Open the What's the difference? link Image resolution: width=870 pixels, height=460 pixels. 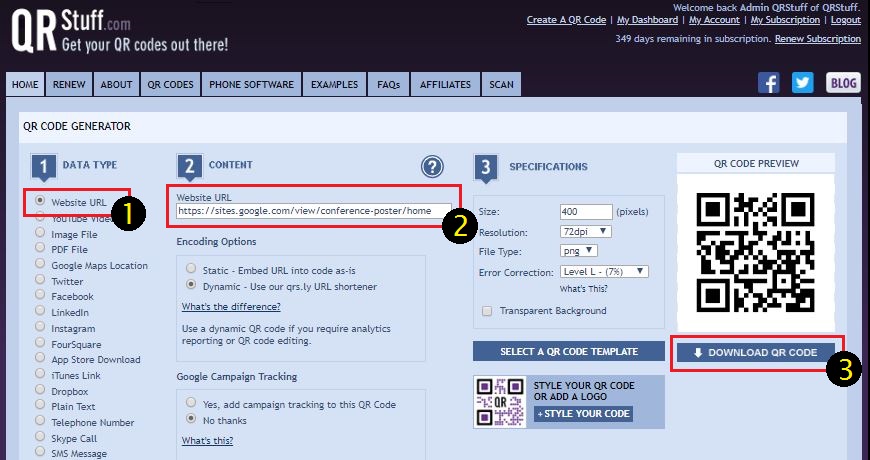(231, 306)
